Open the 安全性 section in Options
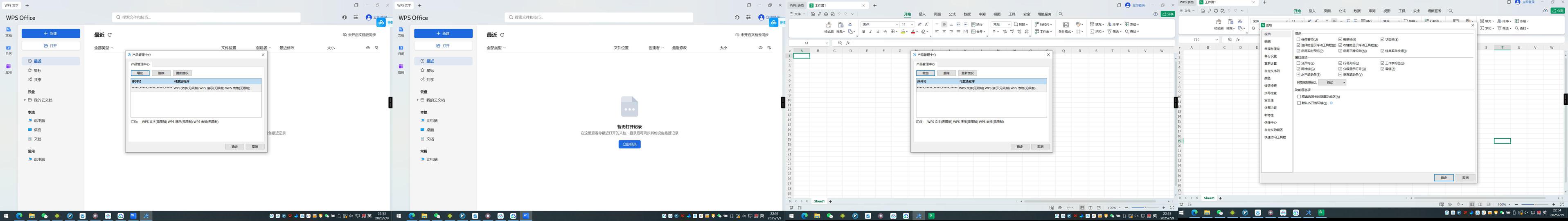Screen dimensions: 1568x221 pyautogui.click(x=1268, y=100)
